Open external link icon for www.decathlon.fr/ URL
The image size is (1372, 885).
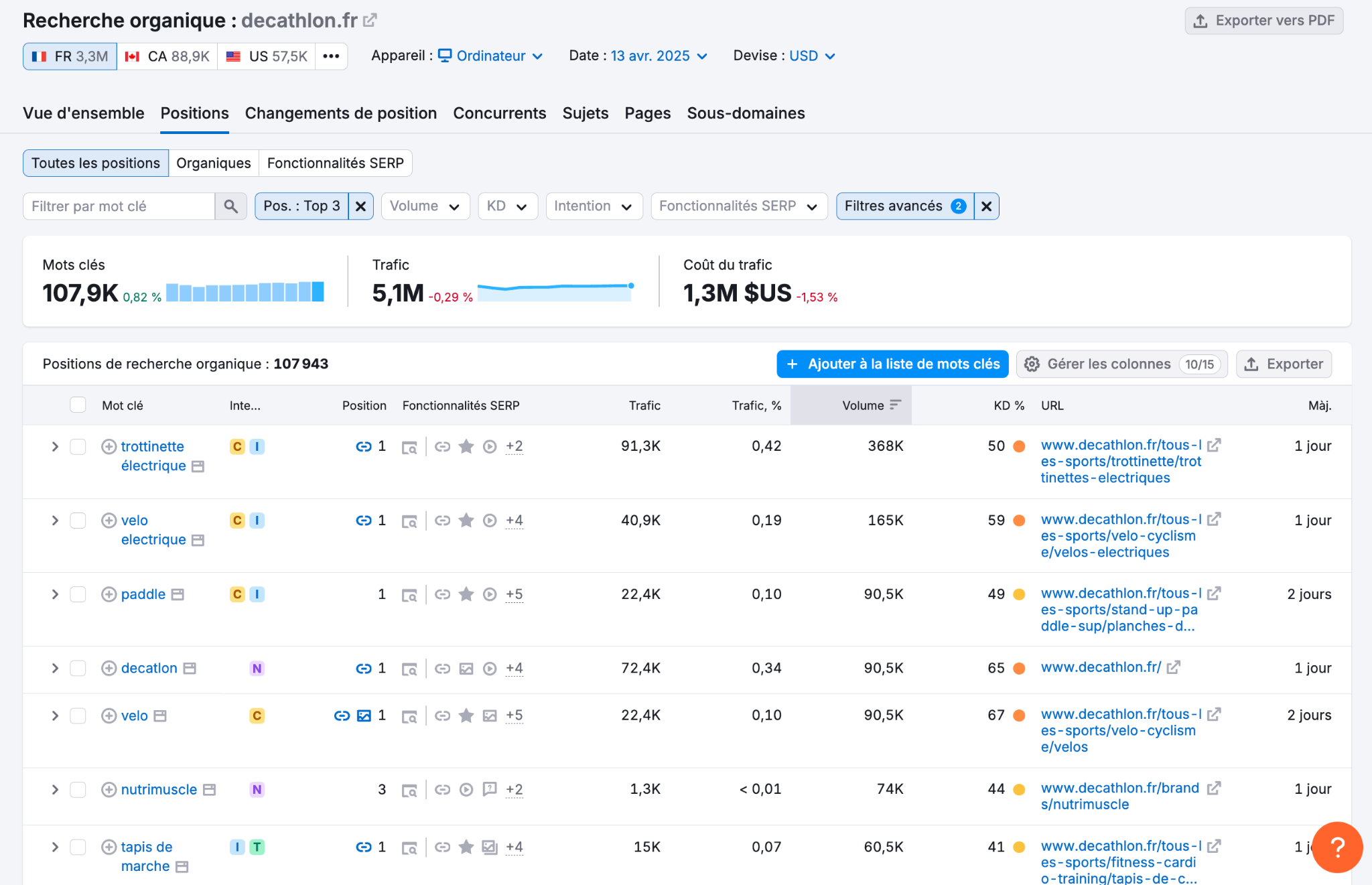click(x=1173, y=668)
